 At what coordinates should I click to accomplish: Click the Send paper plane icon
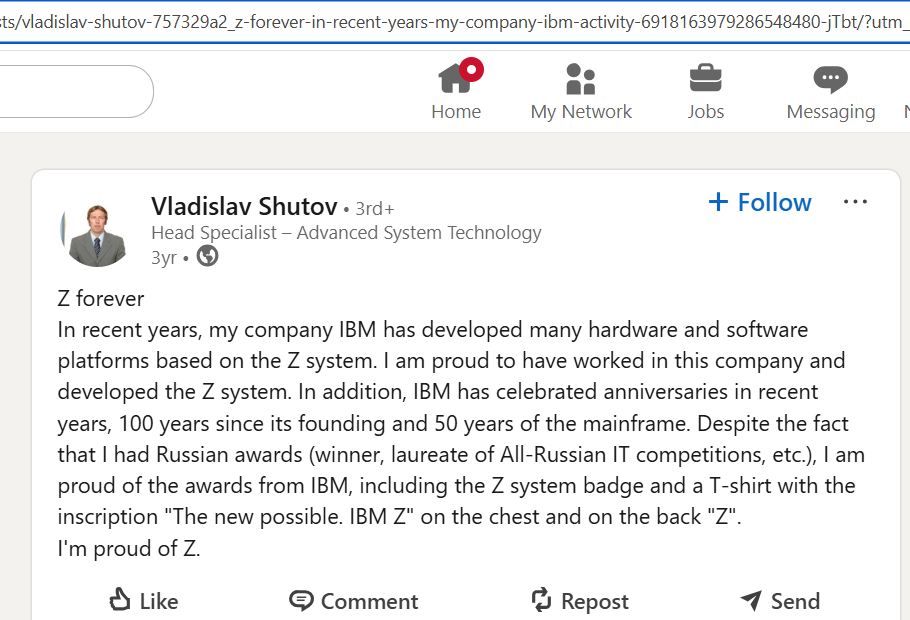point(751,600)
